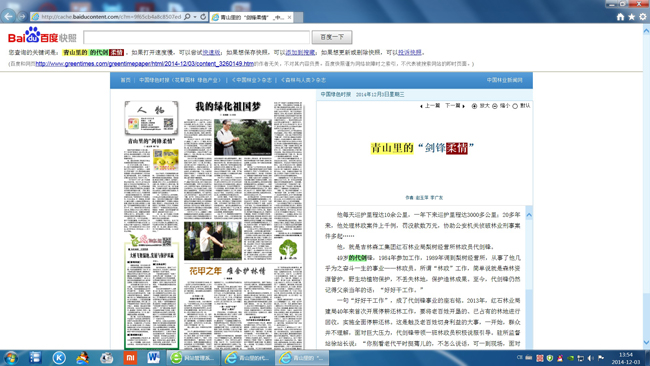Switch to the green 360 browser taskbar window
This screenshot has width=650, height=366.
pyautogui.click(x=192, y=358)
